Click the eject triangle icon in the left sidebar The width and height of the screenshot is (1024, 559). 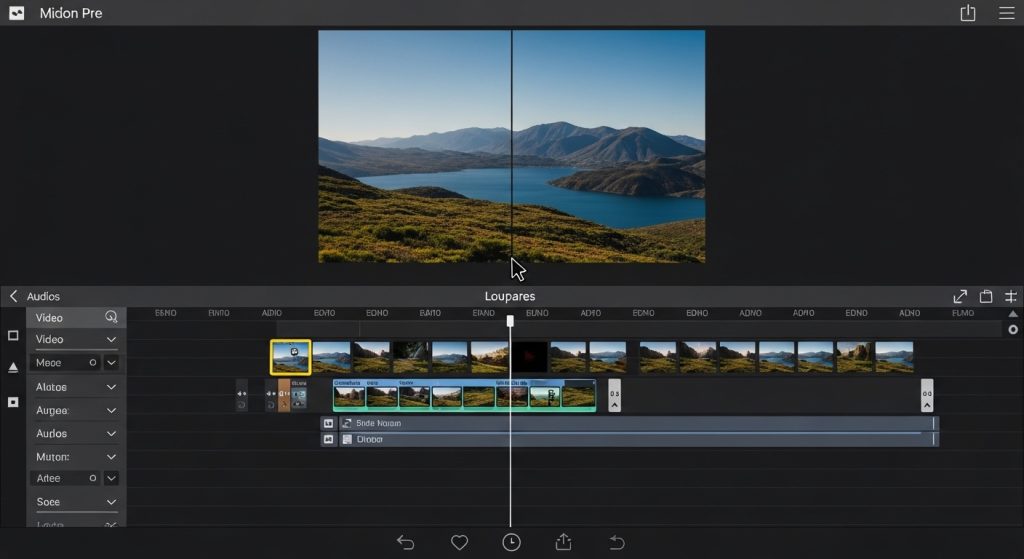point(12,368)
